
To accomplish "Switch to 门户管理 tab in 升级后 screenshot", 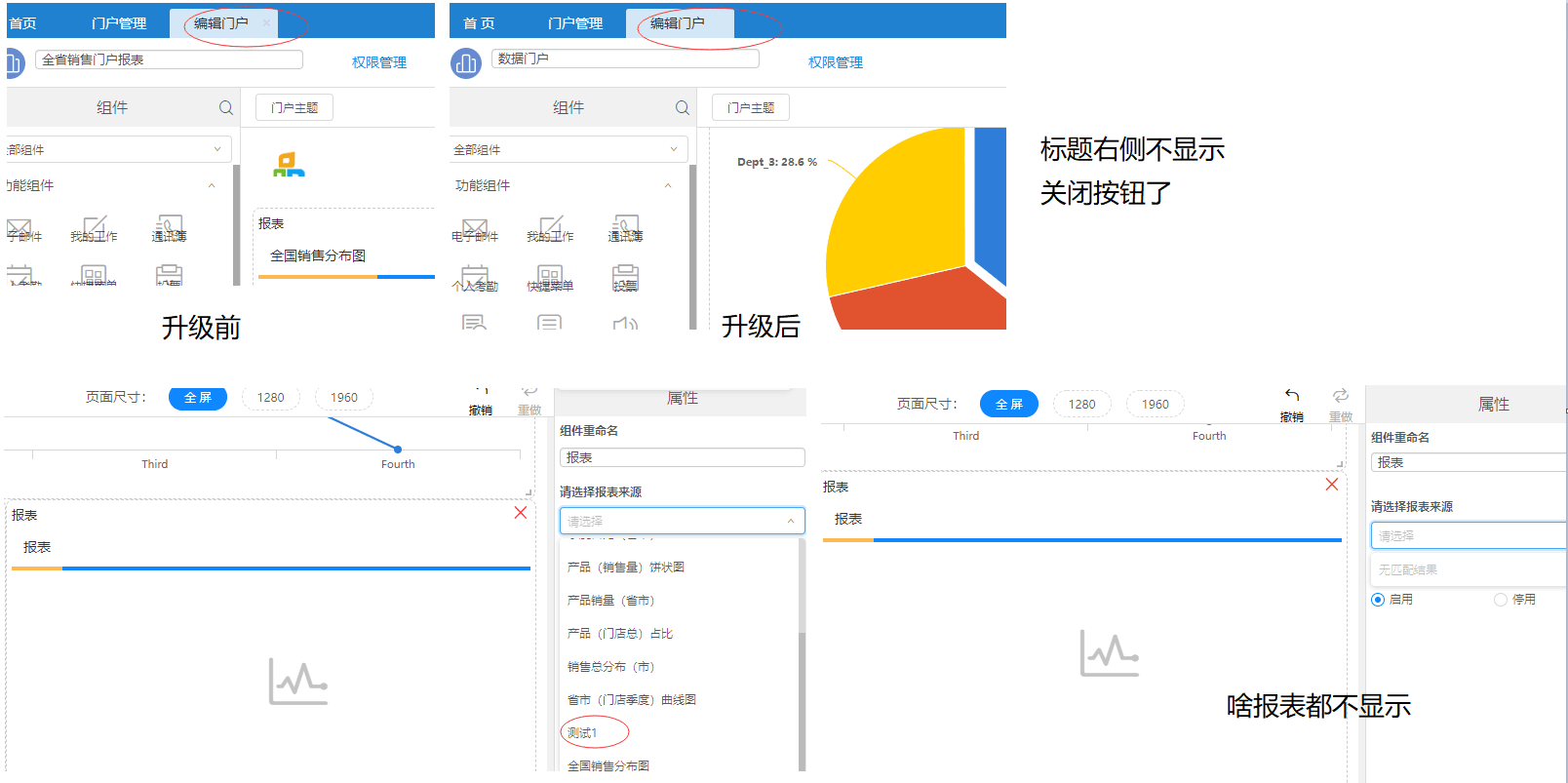I will (575, 23).
